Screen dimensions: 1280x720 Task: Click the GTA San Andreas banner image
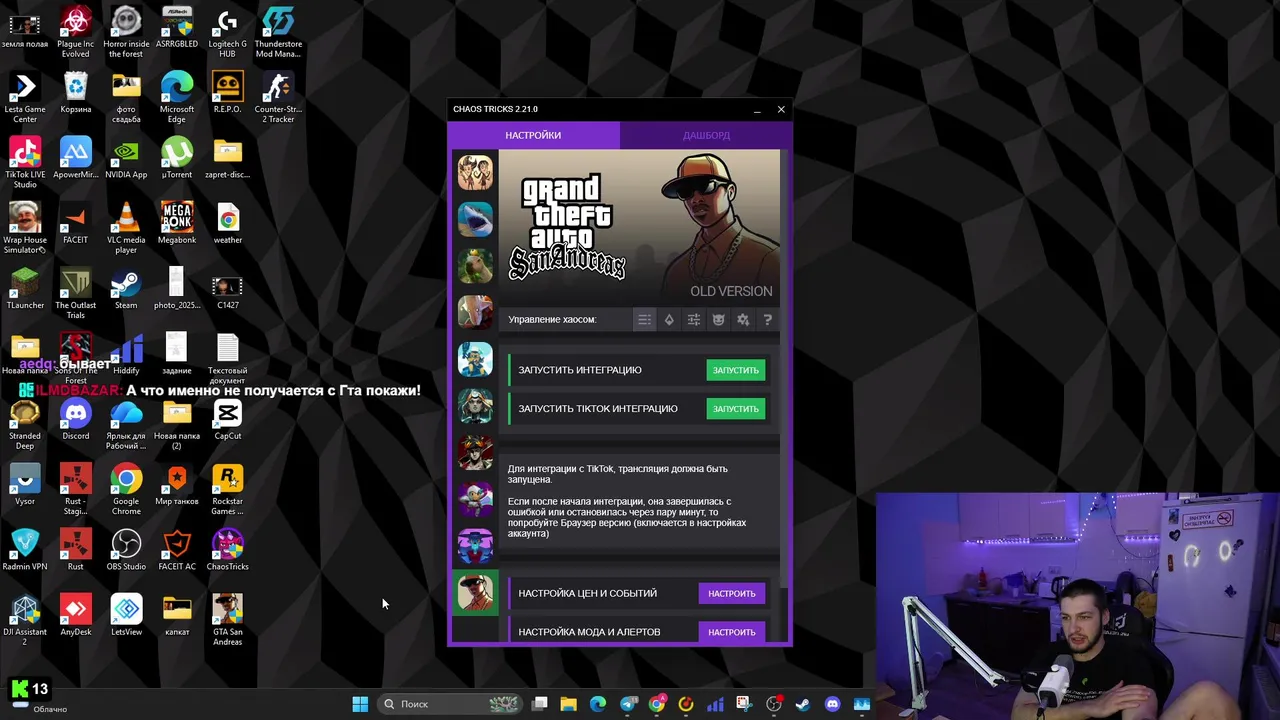[639, 227]
